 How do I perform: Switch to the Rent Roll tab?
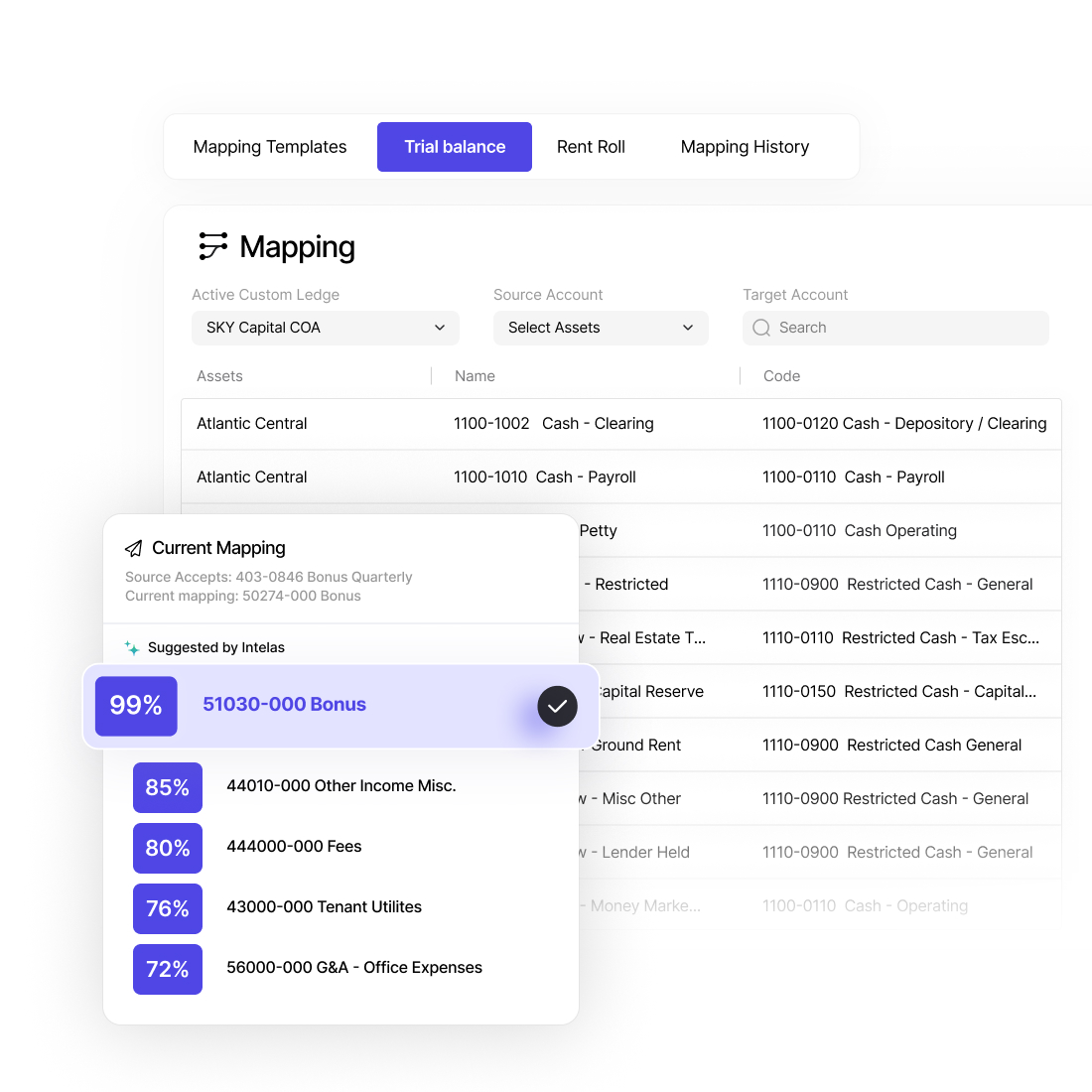pyautogui.click(x=591, y=146)
